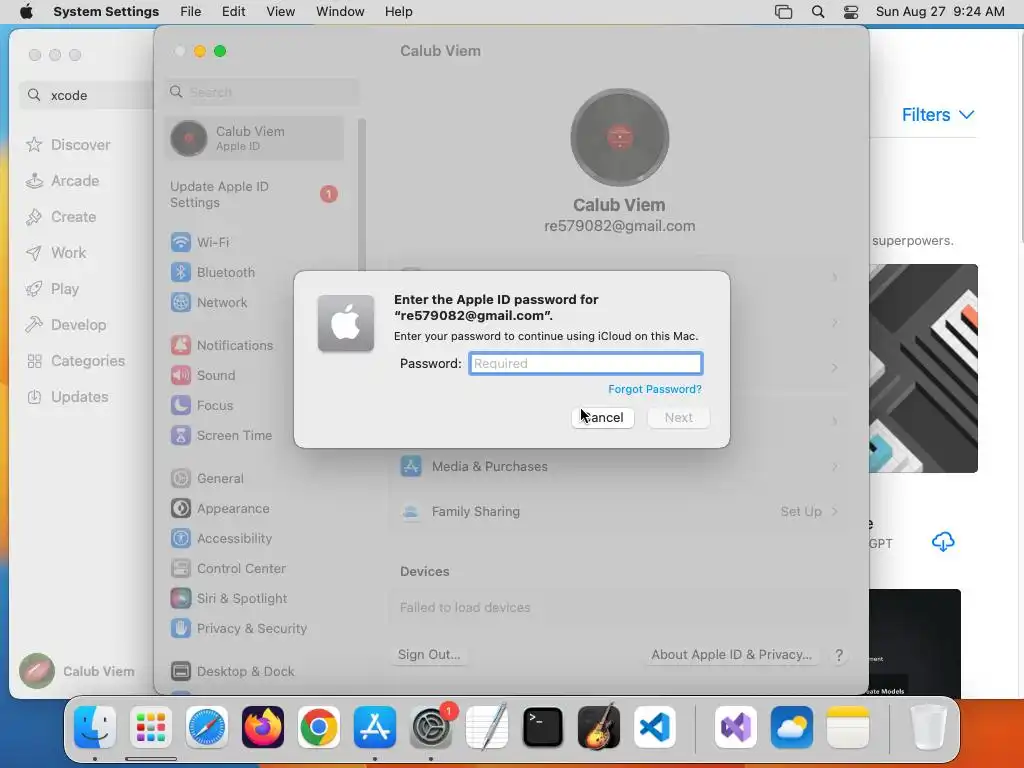1024x768 pixels.
Task: Open Update Apple ID Settings notice
Action: click(x=254, y=195)
